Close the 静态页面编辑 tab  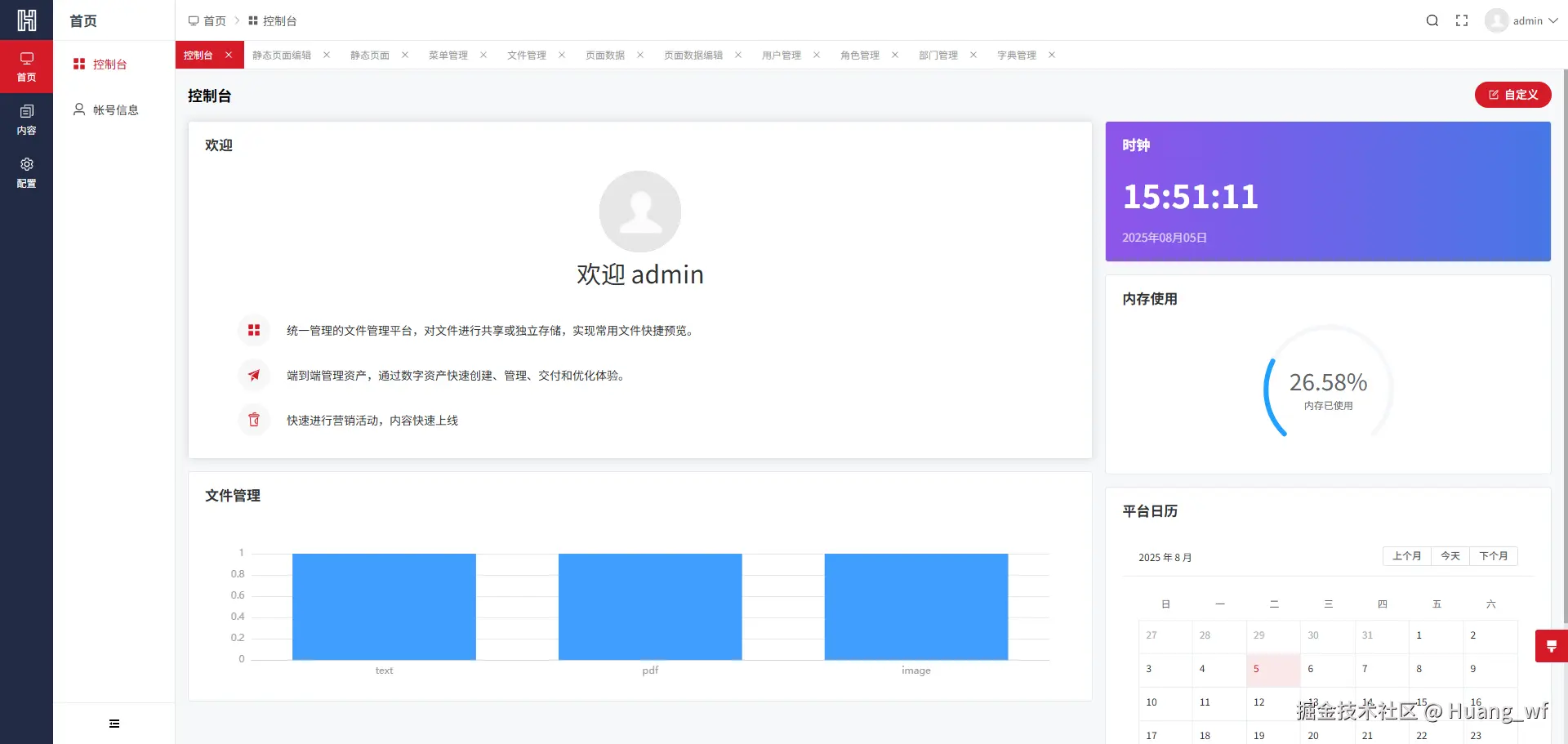[x=327, y=55]
